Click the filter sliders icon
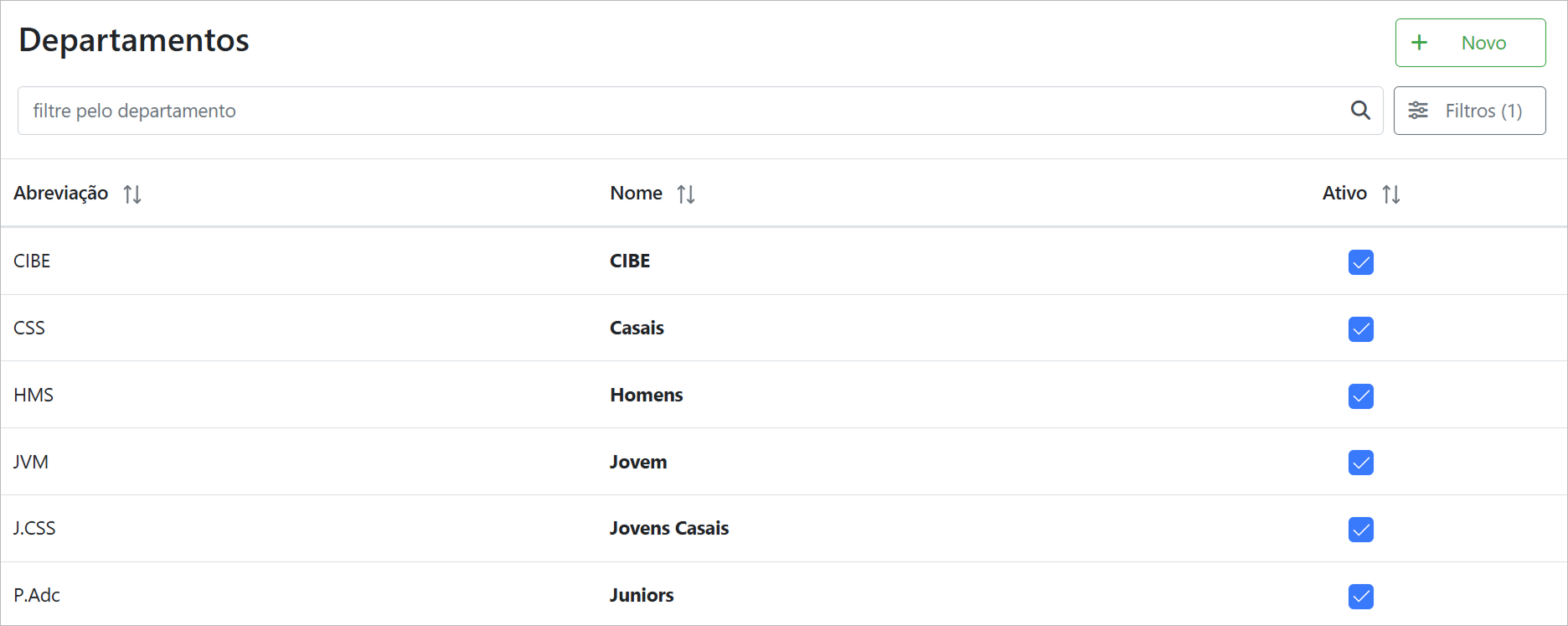The height and width of the screenshot is (626, 1568). (1418, 111)
